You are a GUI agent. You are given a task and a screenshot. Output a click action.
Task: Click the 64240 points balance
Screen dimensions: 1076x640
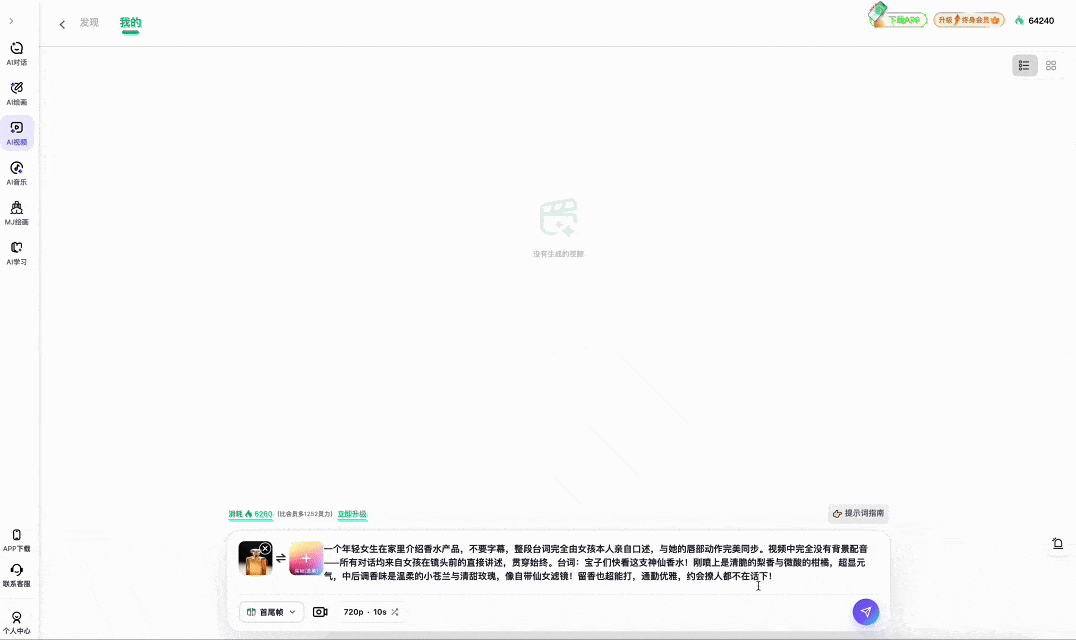click(1034, 21)
